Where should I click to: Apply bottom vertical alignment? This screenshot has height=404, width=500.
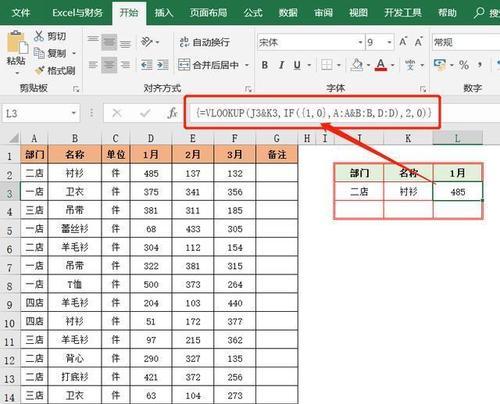pyautogui.click(x=125, y=43)
